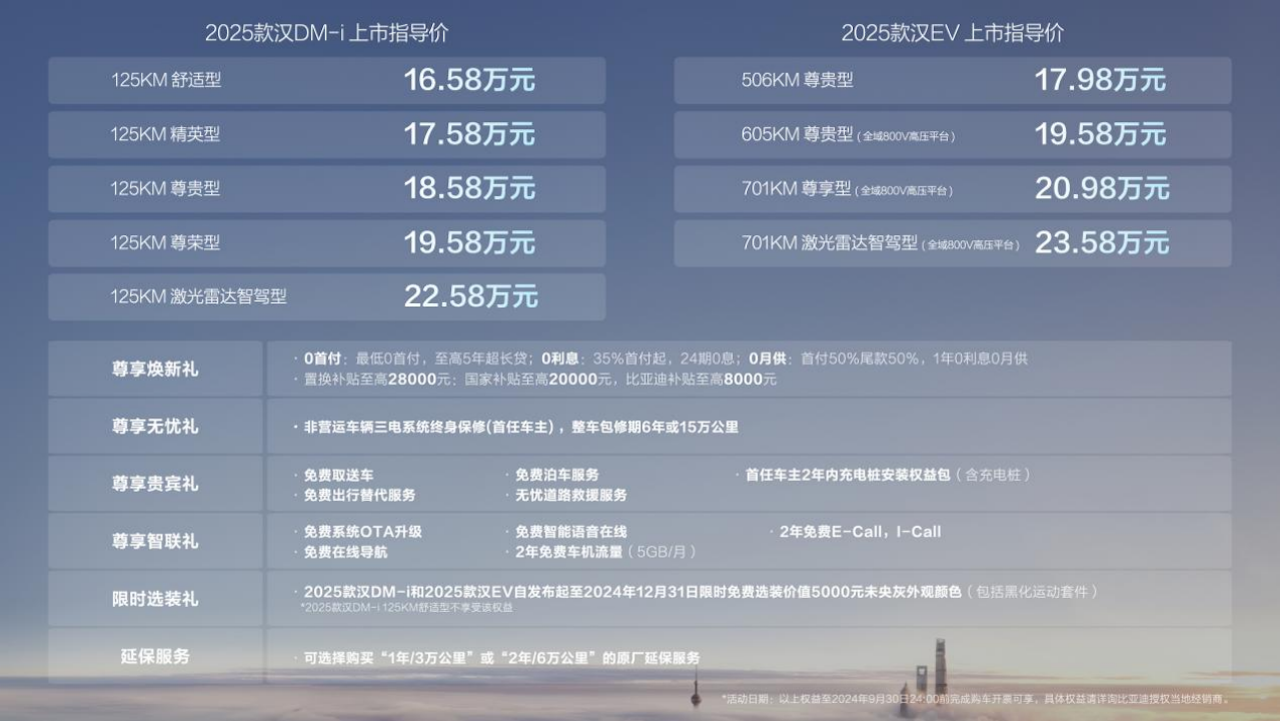Click the 三电系统终身保修 warranty line
Image resolution: width=1280 pixels, height=721 pixels.
[515, 427]
